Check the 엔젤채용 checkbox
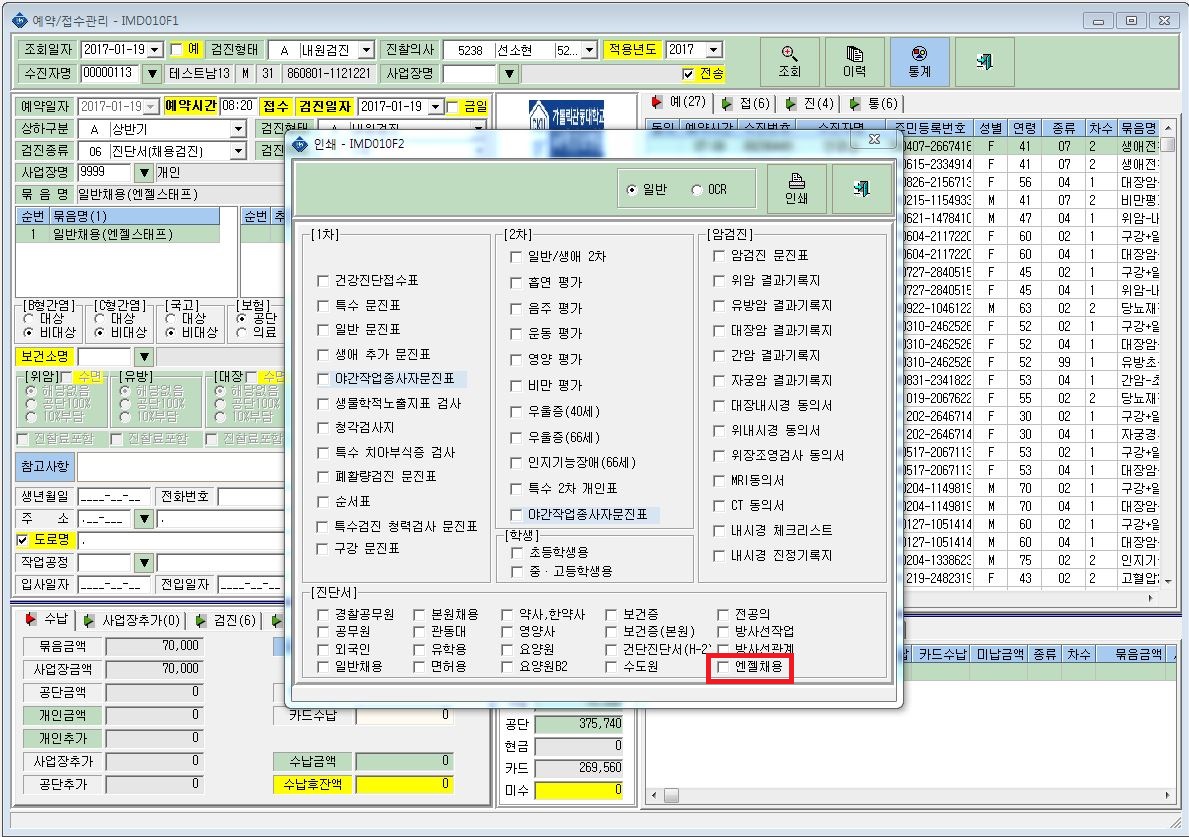The width and height of the screenshot is (1189, 837). (723, 667)
